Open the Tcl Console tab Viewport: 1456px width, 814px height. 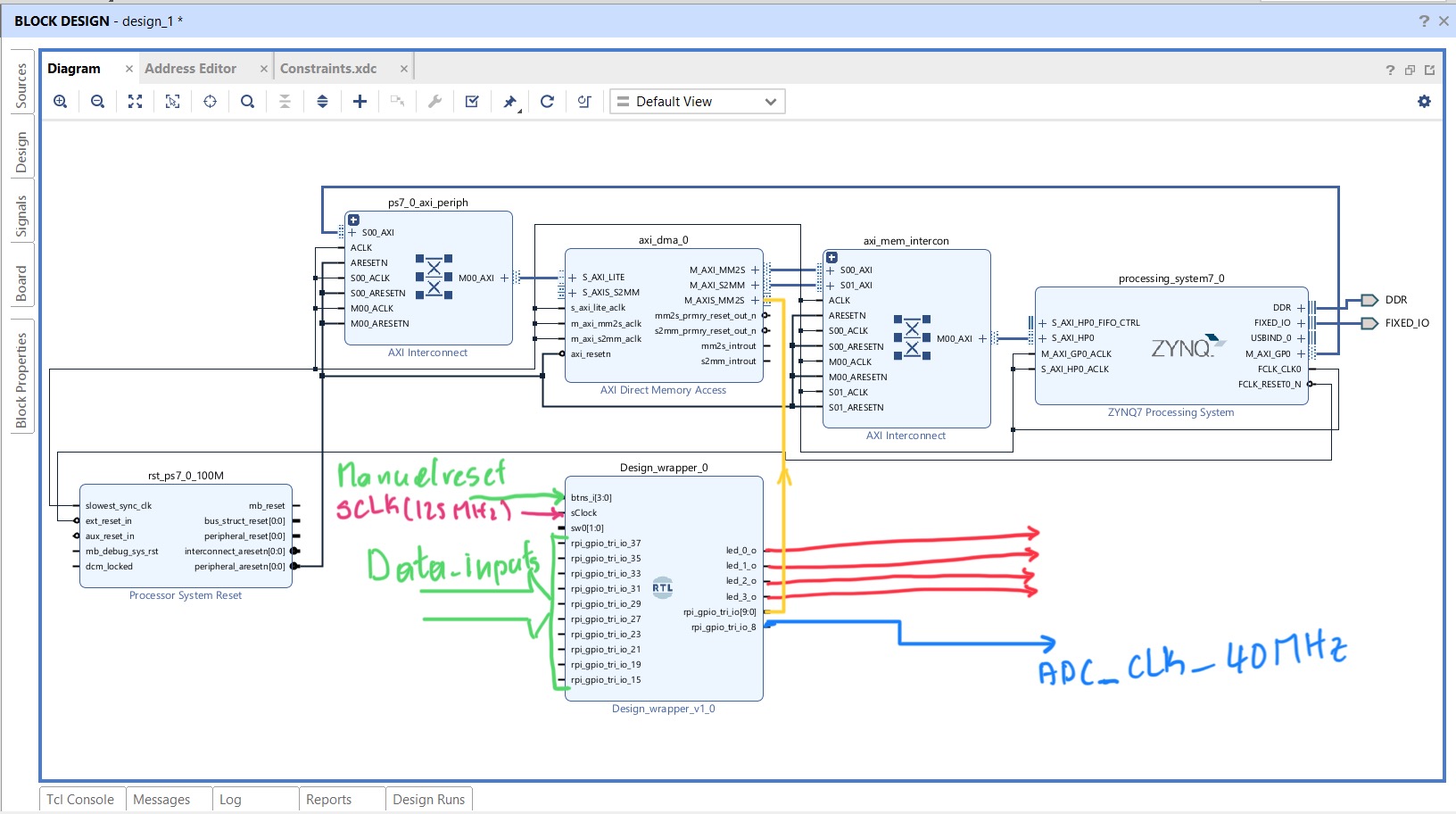point(80,800)
